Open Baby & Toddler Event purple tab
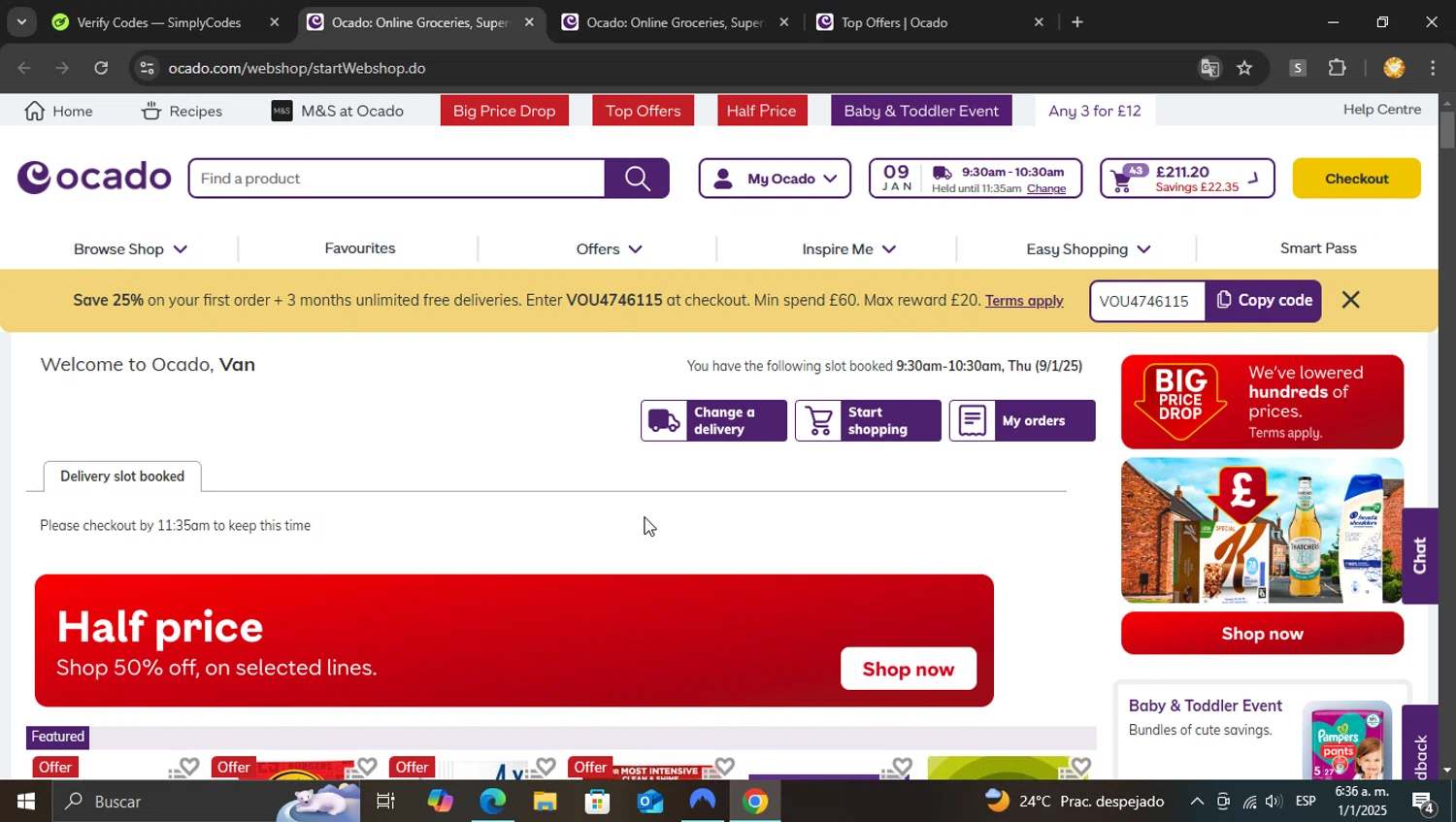This screenshot has width=1456, height=822. (x=921, y=111)
